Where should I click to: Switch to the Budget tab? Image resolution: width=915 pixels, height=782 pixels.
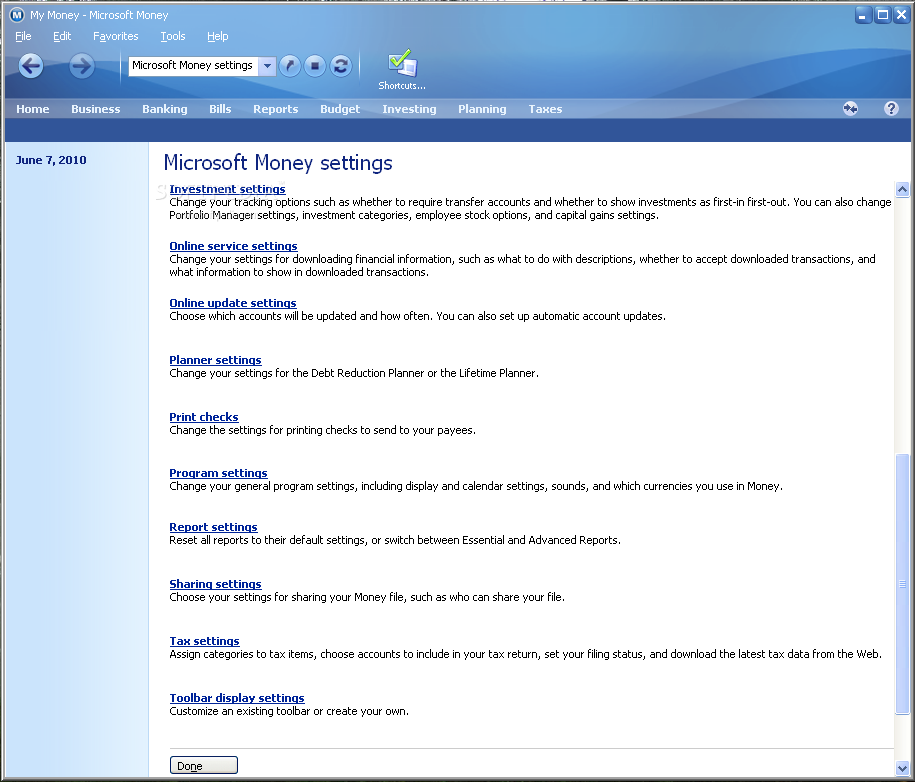pos(340,109)
